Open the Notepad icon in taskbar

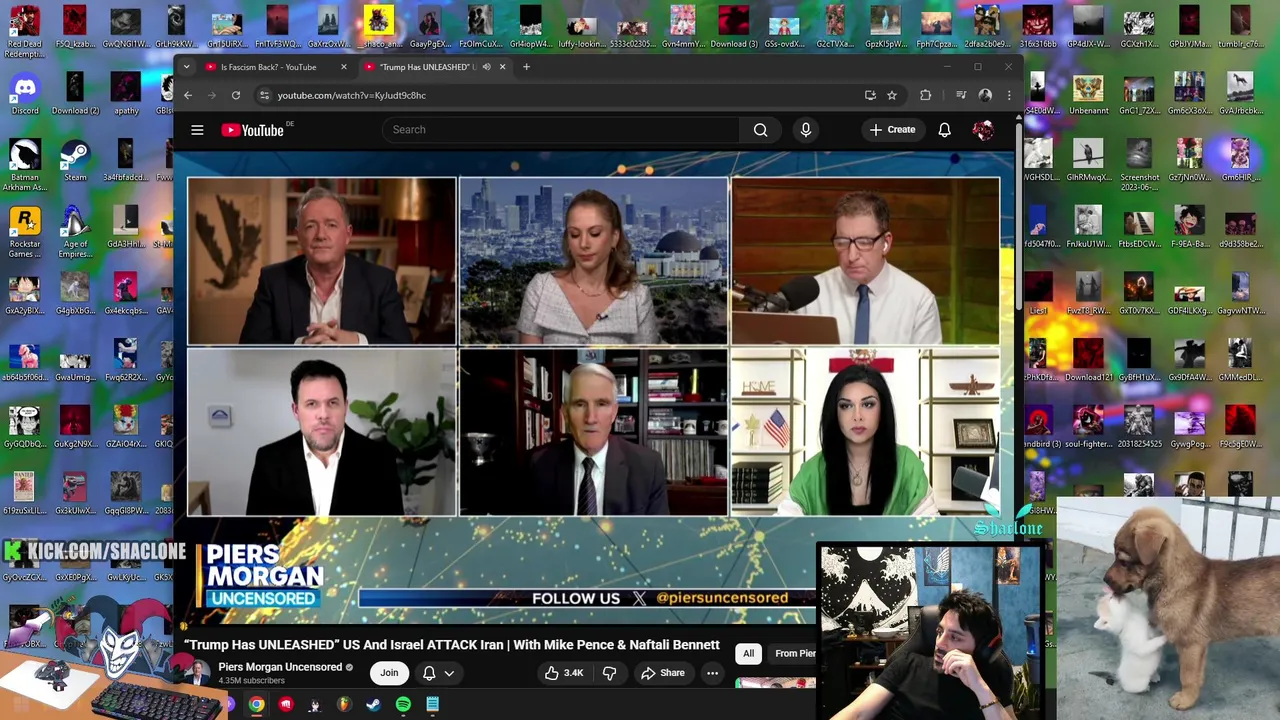click(432, 704)
